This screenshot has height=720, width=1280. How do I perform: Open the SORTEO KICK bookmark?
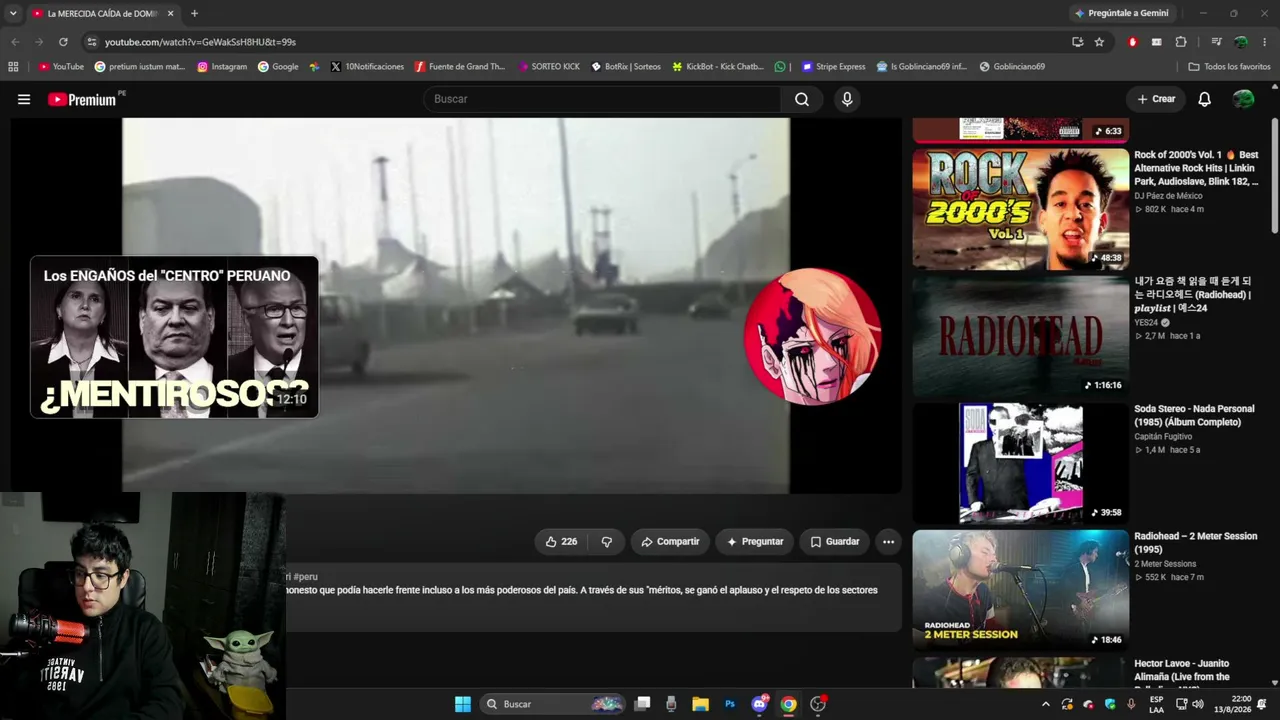coord(549,67)
